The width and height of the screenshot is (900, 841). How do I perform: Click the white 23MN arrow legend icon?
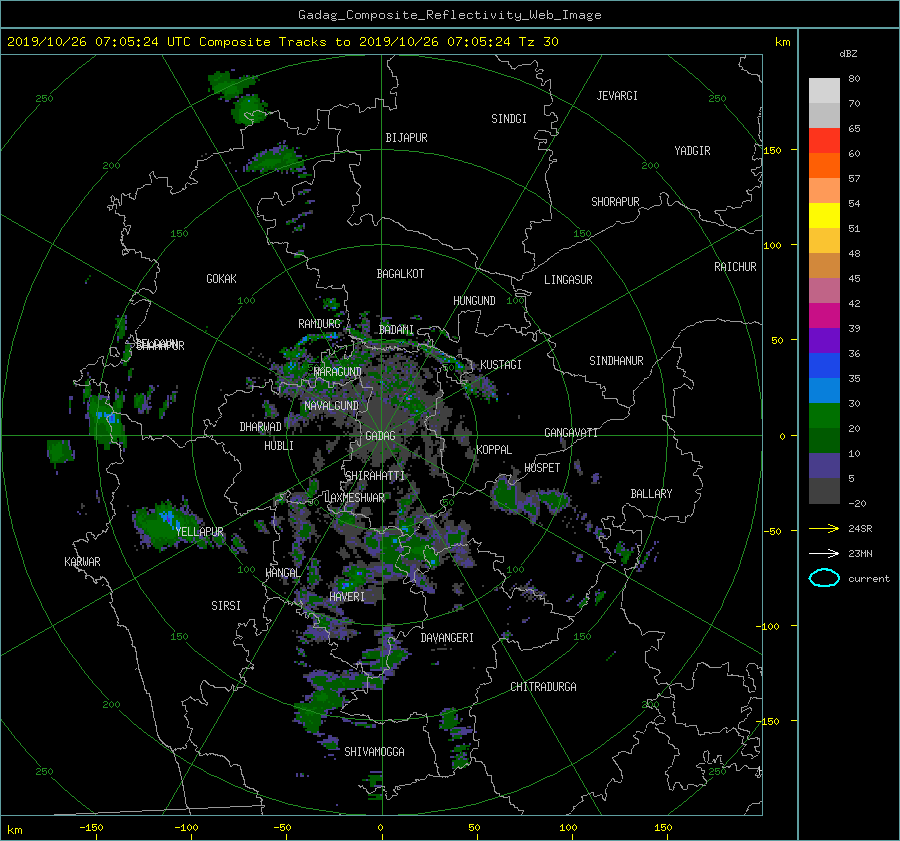pyautogui.click(x=824, y=553)
